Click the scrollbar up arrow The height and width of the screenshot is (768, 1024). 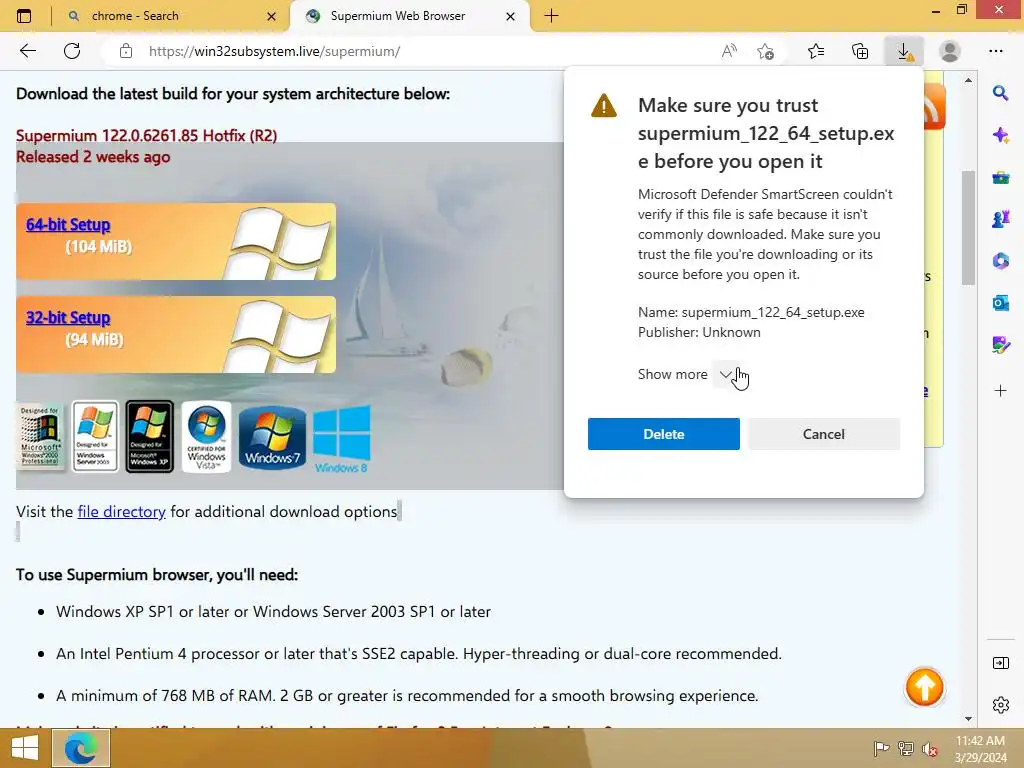click(x=968, y=80)
